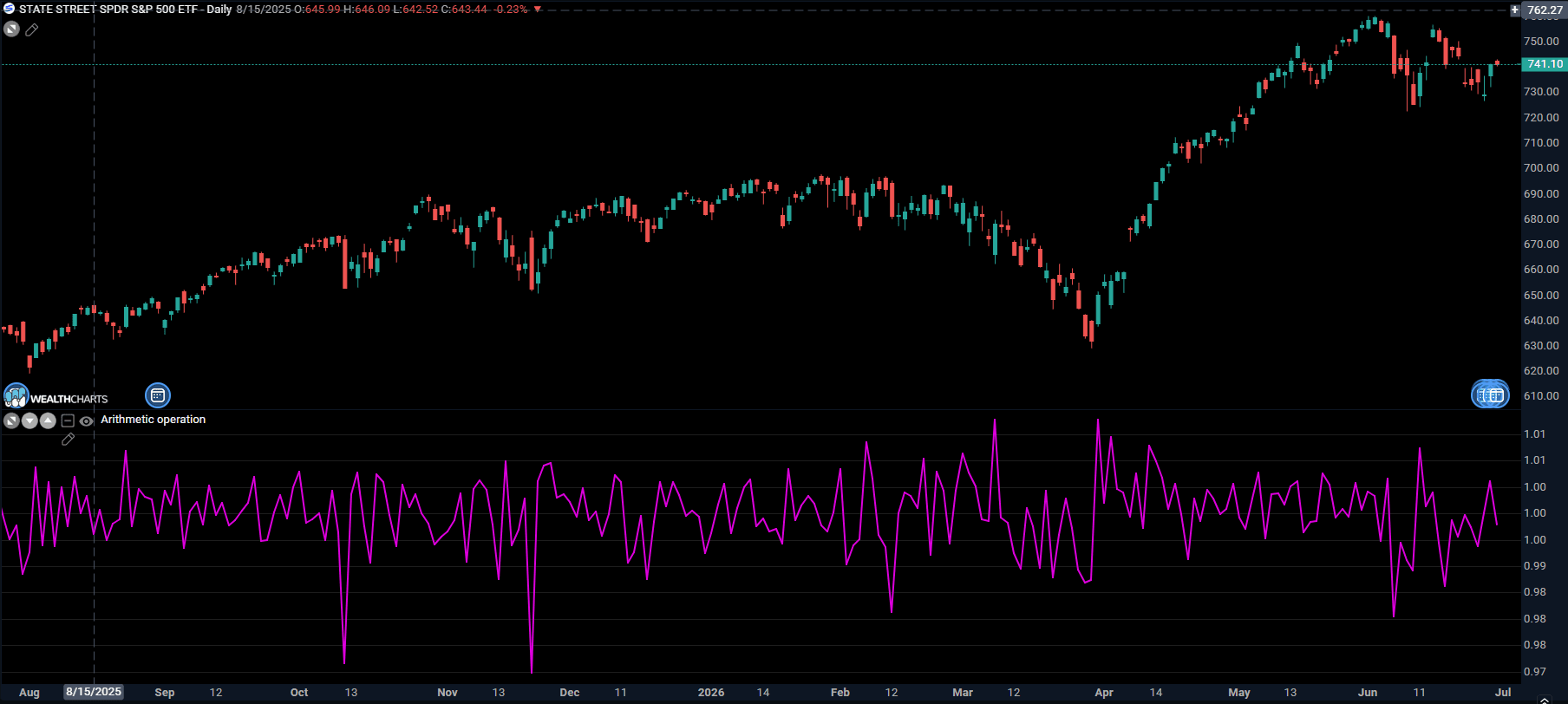
Task: Click the plus icon beside 762.27
Action: (1515, 10)
